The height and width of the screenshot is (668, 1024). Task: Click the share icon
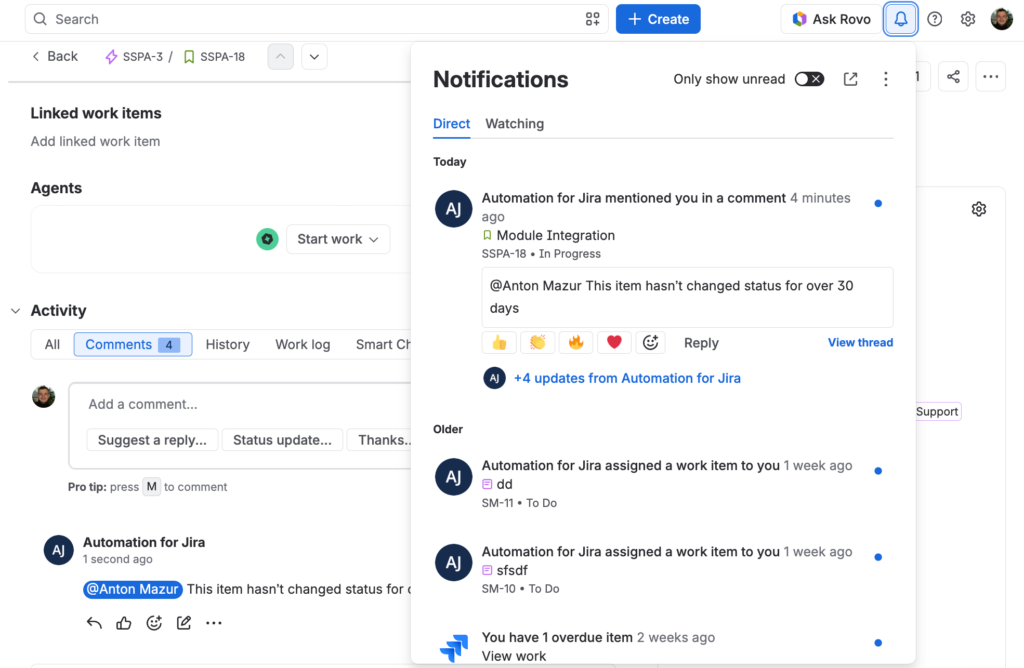[x=953, y=76]
